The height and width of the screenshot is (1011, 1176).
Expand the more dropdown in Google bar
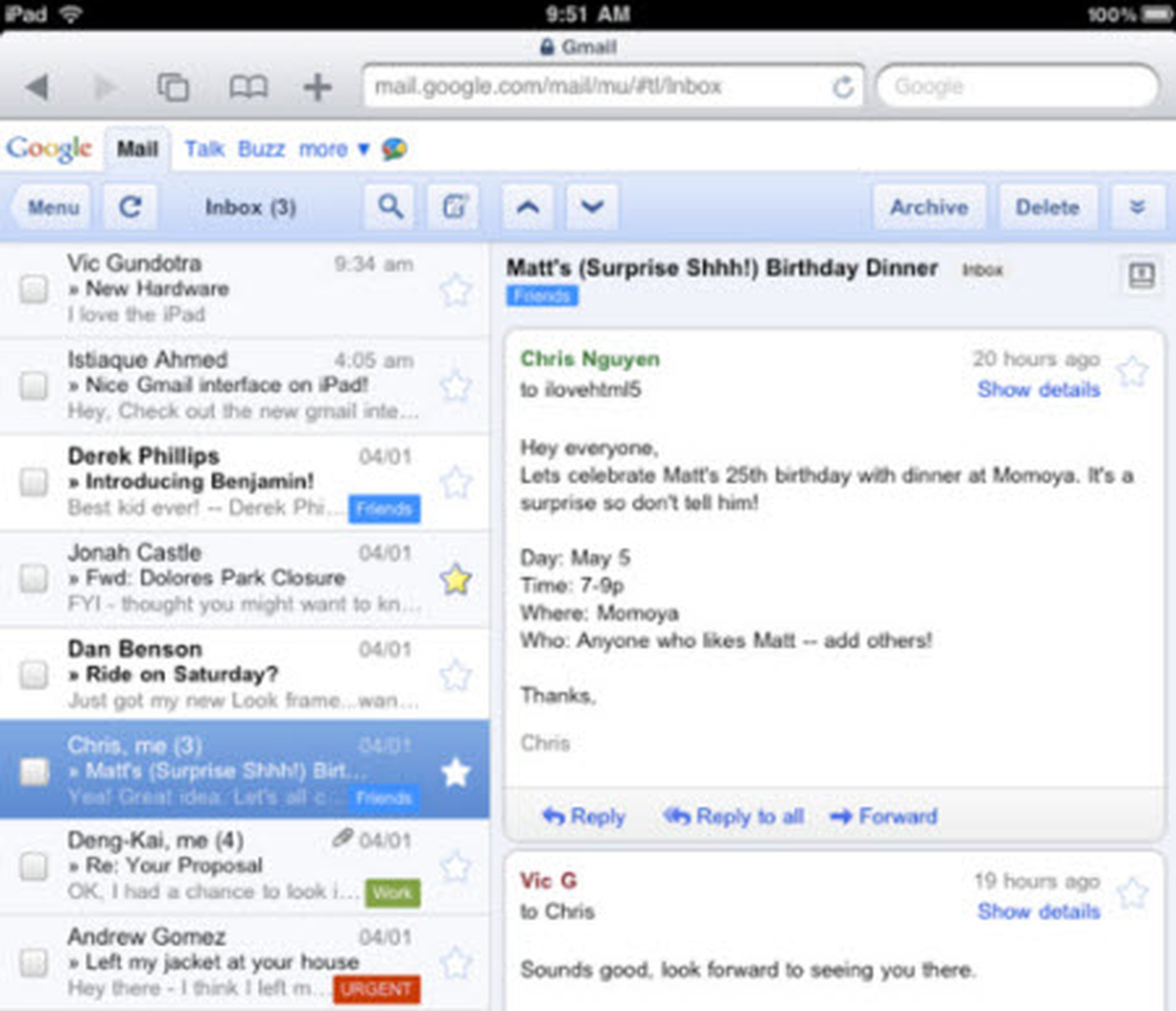pos(333,149)
